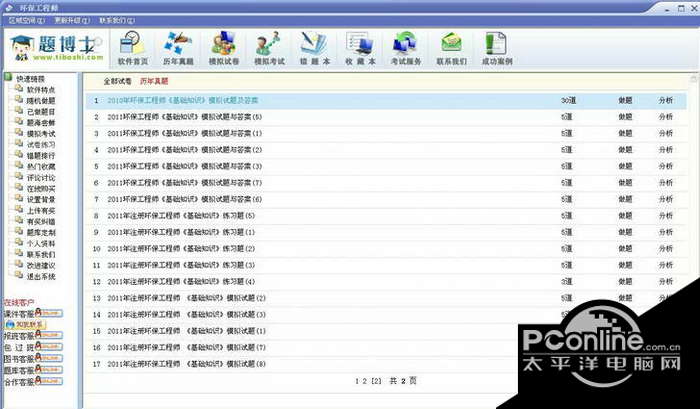Open exam 1, the 2010年环保工程师 mock paper
This screenshot has width=700, height=409.
[183, 100]
